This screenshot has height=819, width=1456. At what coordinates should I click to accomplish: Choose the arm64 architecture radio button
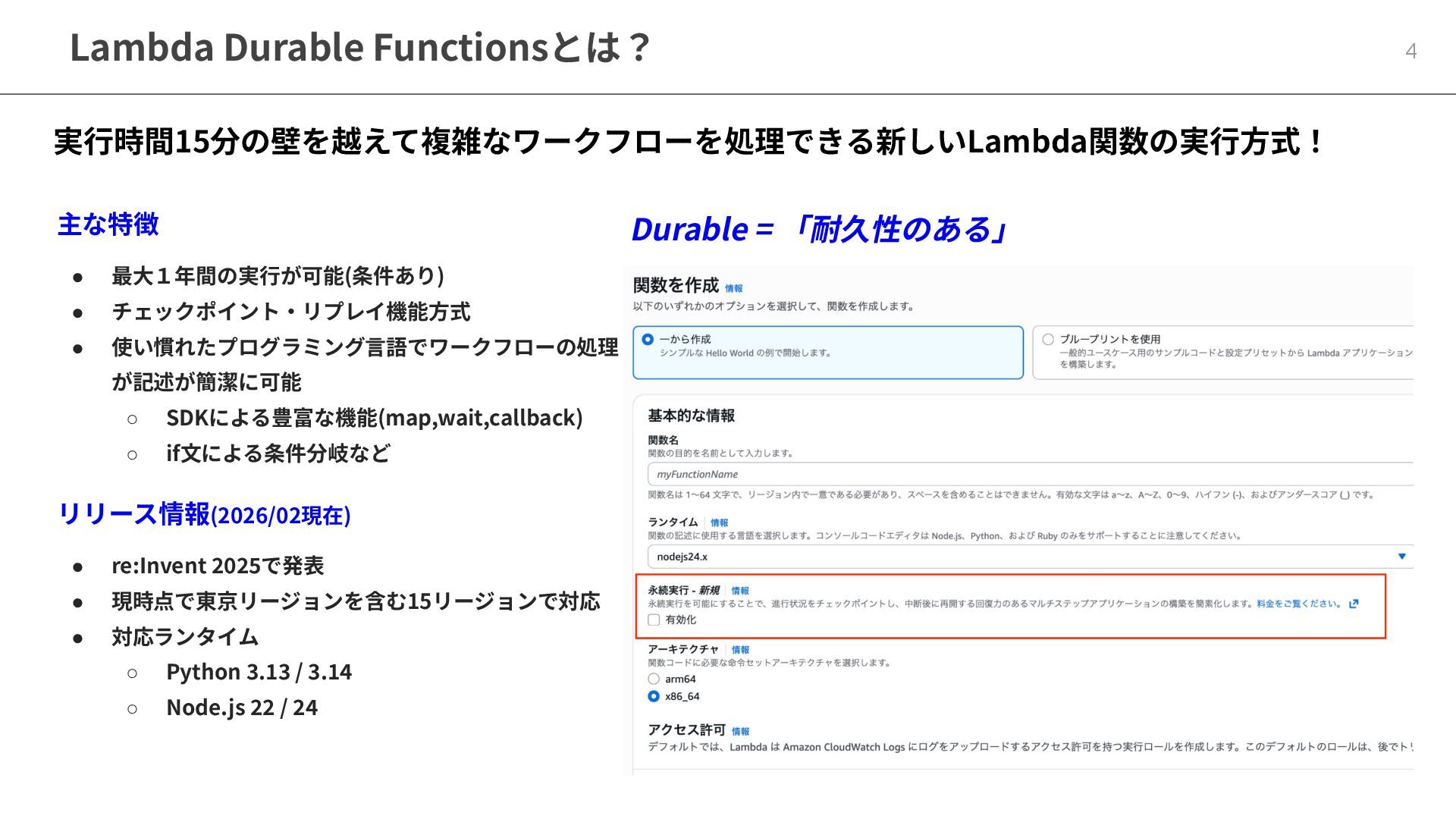[654, 679]
